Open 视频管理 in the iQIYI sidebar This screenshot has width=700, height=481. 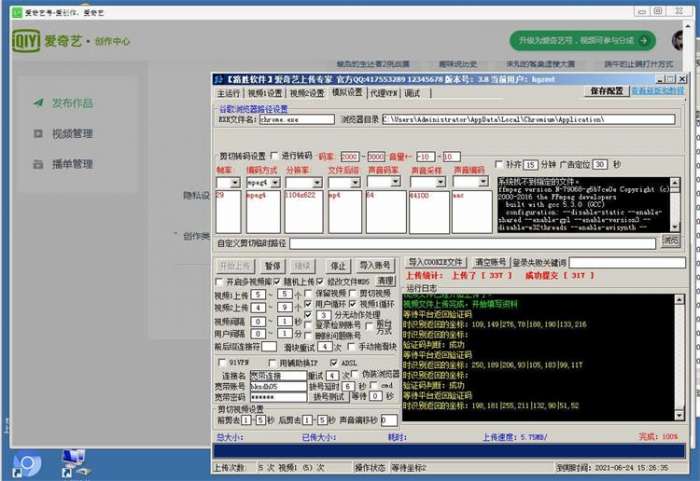(x=72, y=134)
